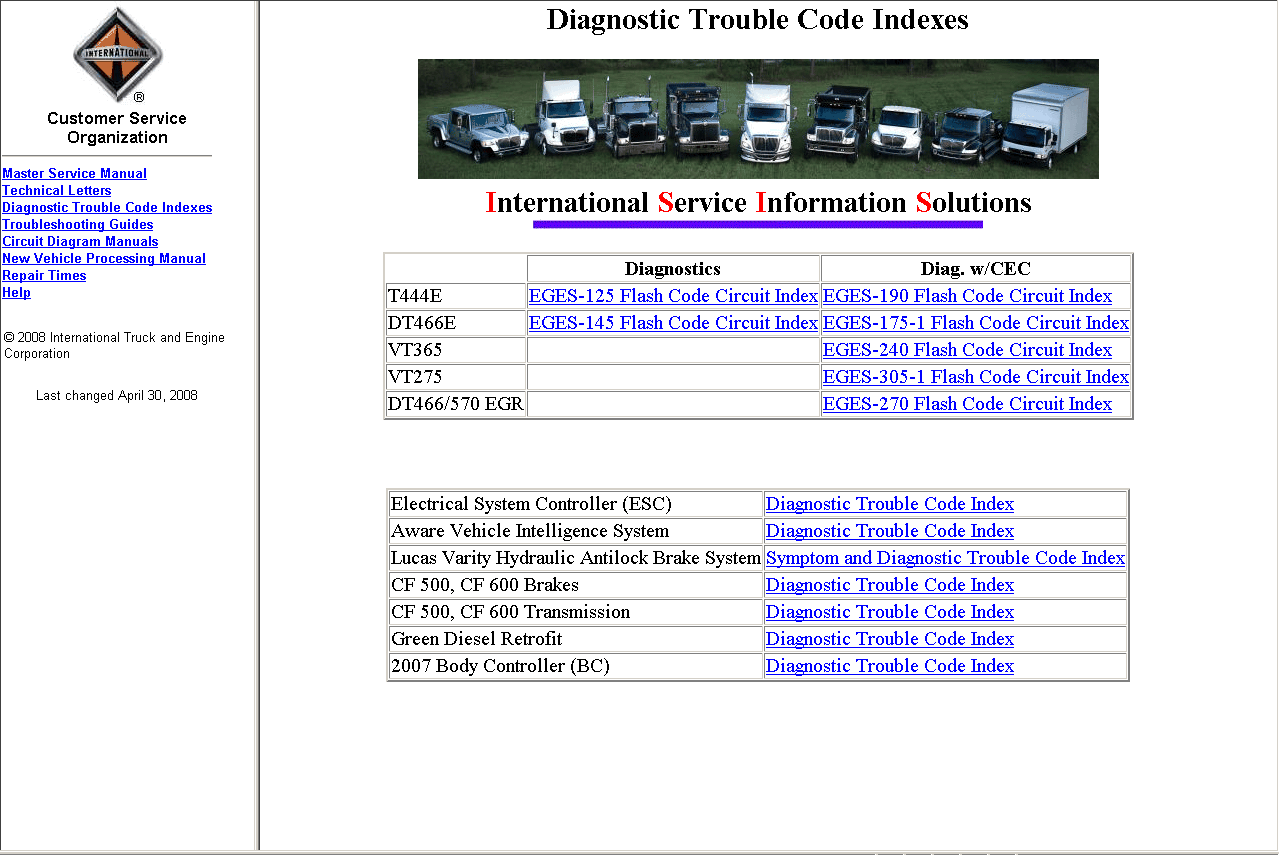Click the International logo diamond icon
Viewport: 1279px width, 855px height.
117,53
